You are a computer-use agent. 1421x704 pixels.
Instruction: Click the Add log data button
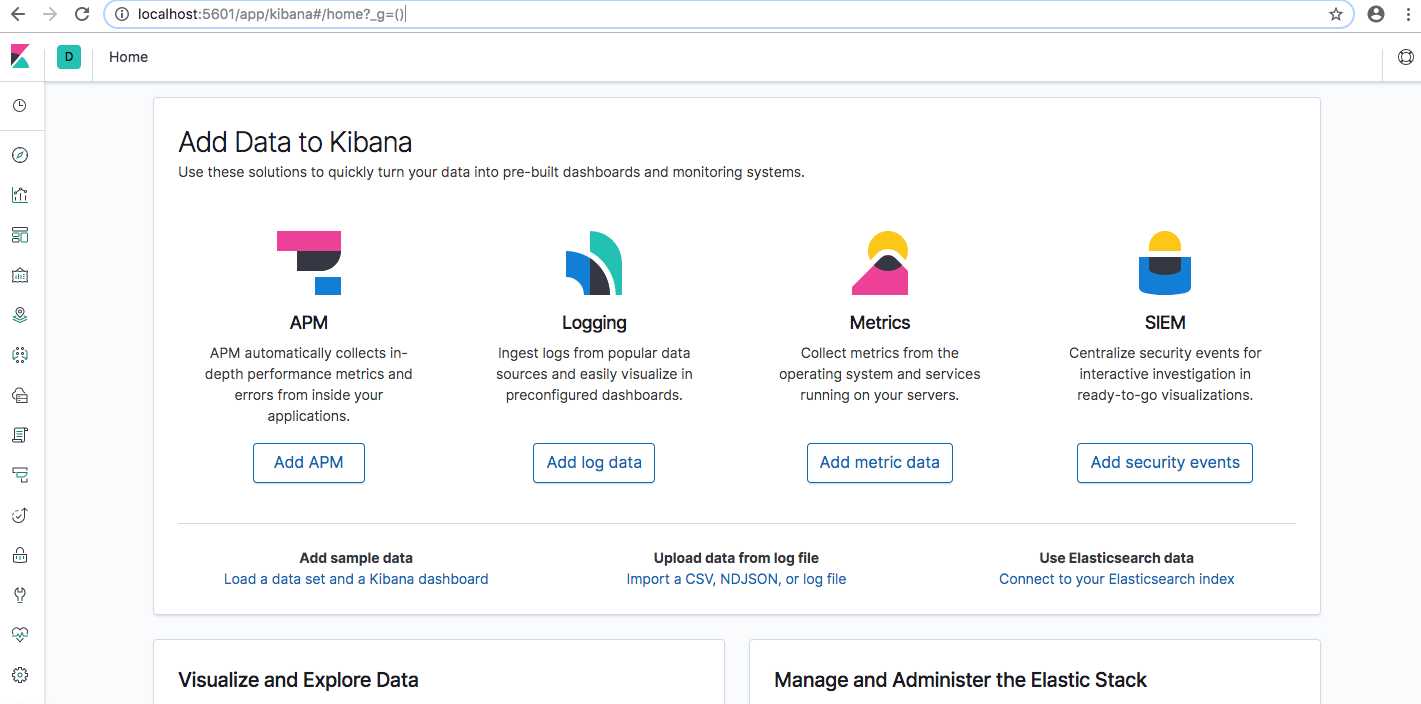pyautogui.click(x=594, y=463)
